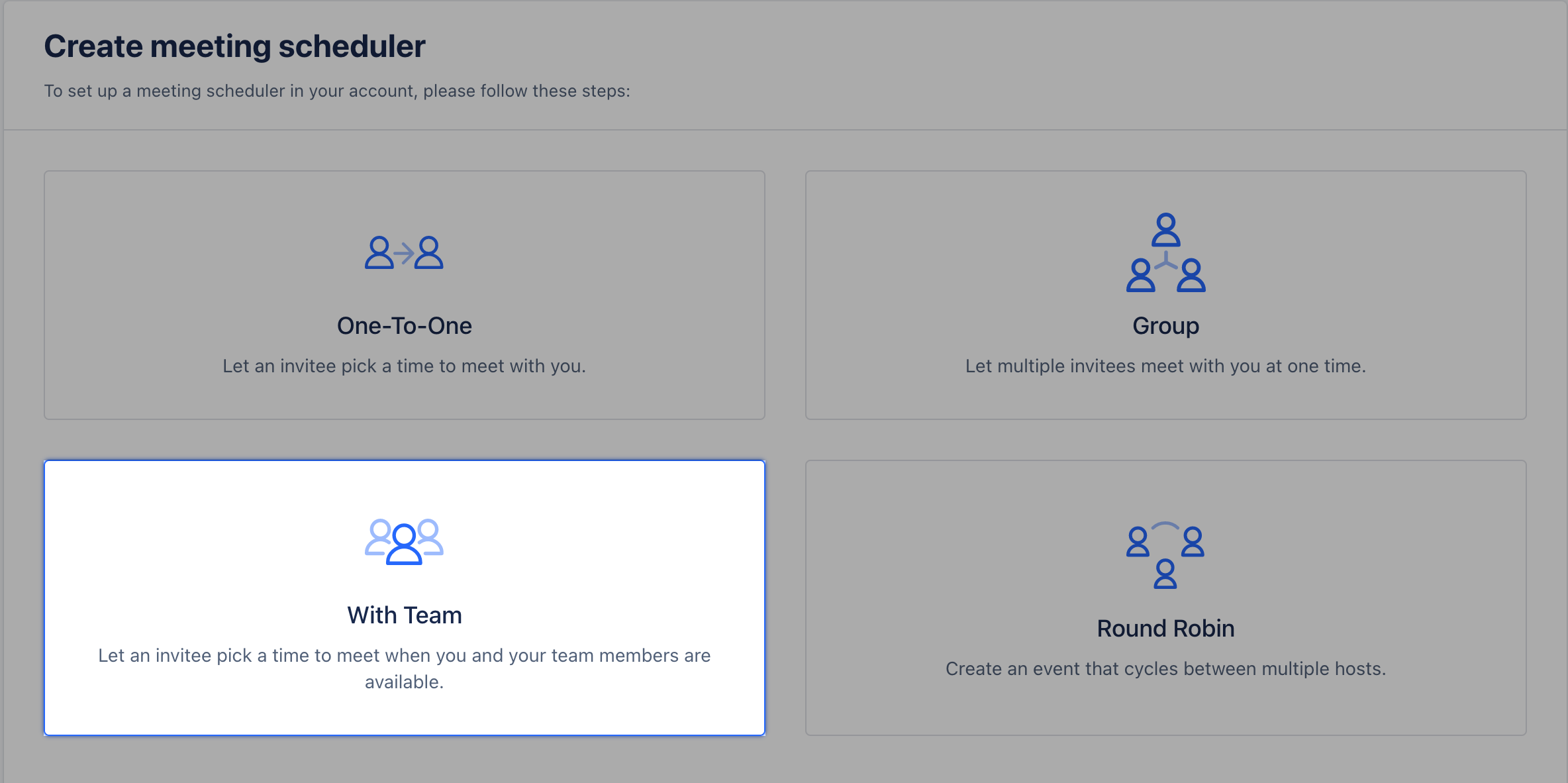Click 'Let multiple invitees meet with you' description
This screenshot has height=783, width=1568.
1165,366
